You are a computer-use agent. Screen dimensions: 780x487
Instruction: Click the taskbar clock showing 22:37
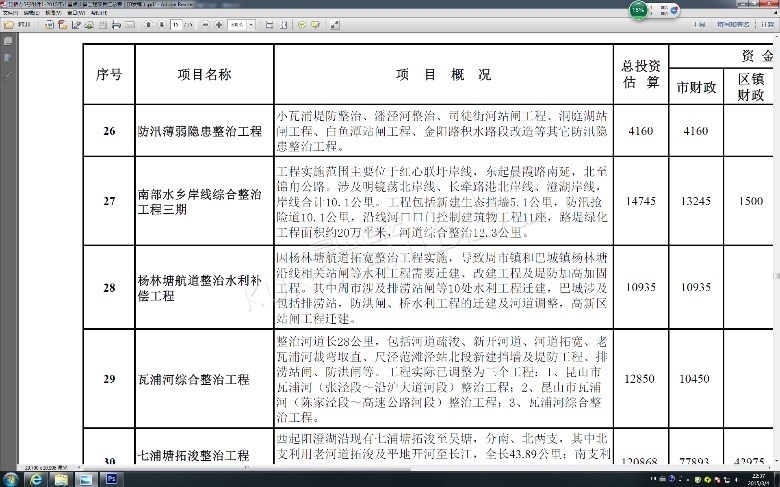[x=759, y=480]
